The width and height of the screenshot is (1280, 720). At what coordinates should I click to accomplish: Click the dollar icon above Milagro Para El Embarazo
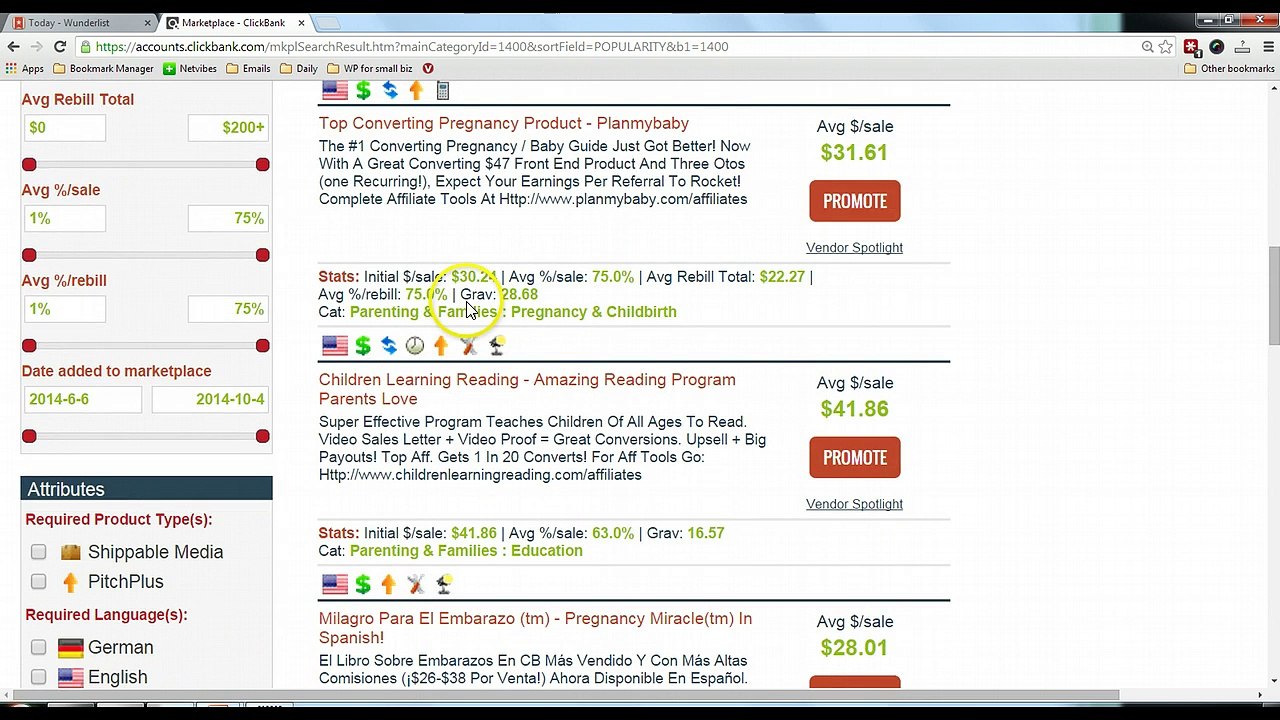click(x=363, y=584)
